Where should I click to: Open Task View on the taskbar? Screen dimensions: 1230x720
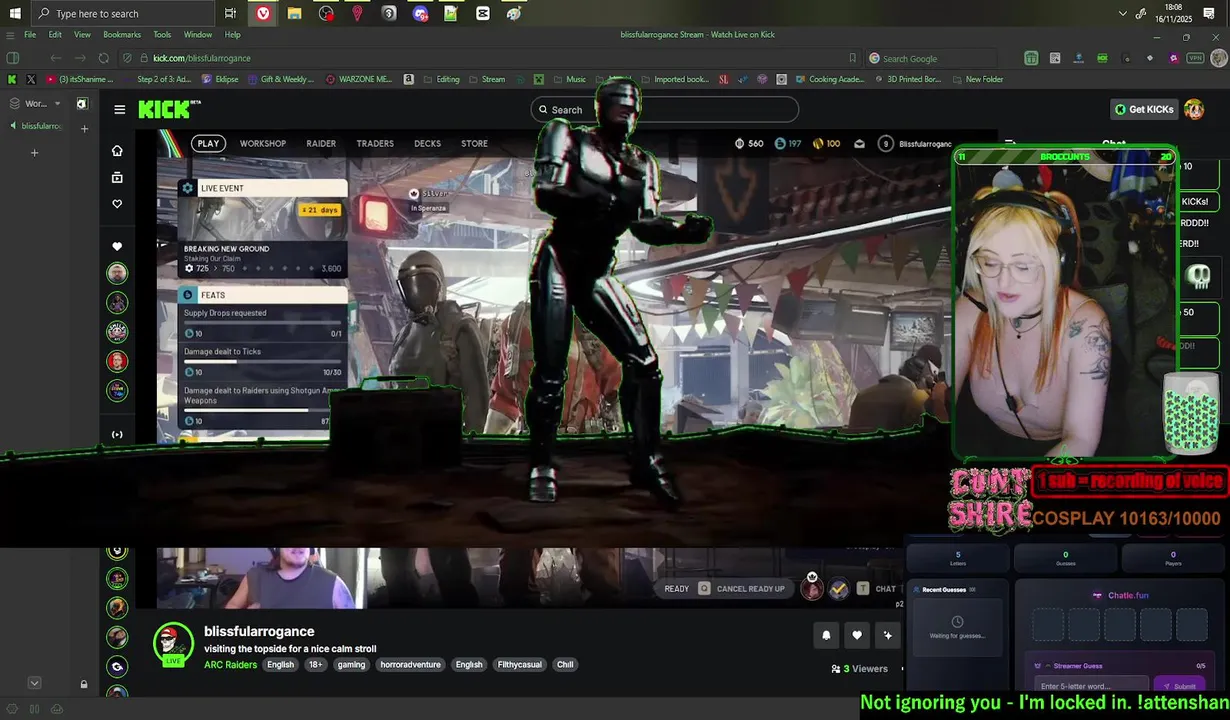(x=230, y=13)
